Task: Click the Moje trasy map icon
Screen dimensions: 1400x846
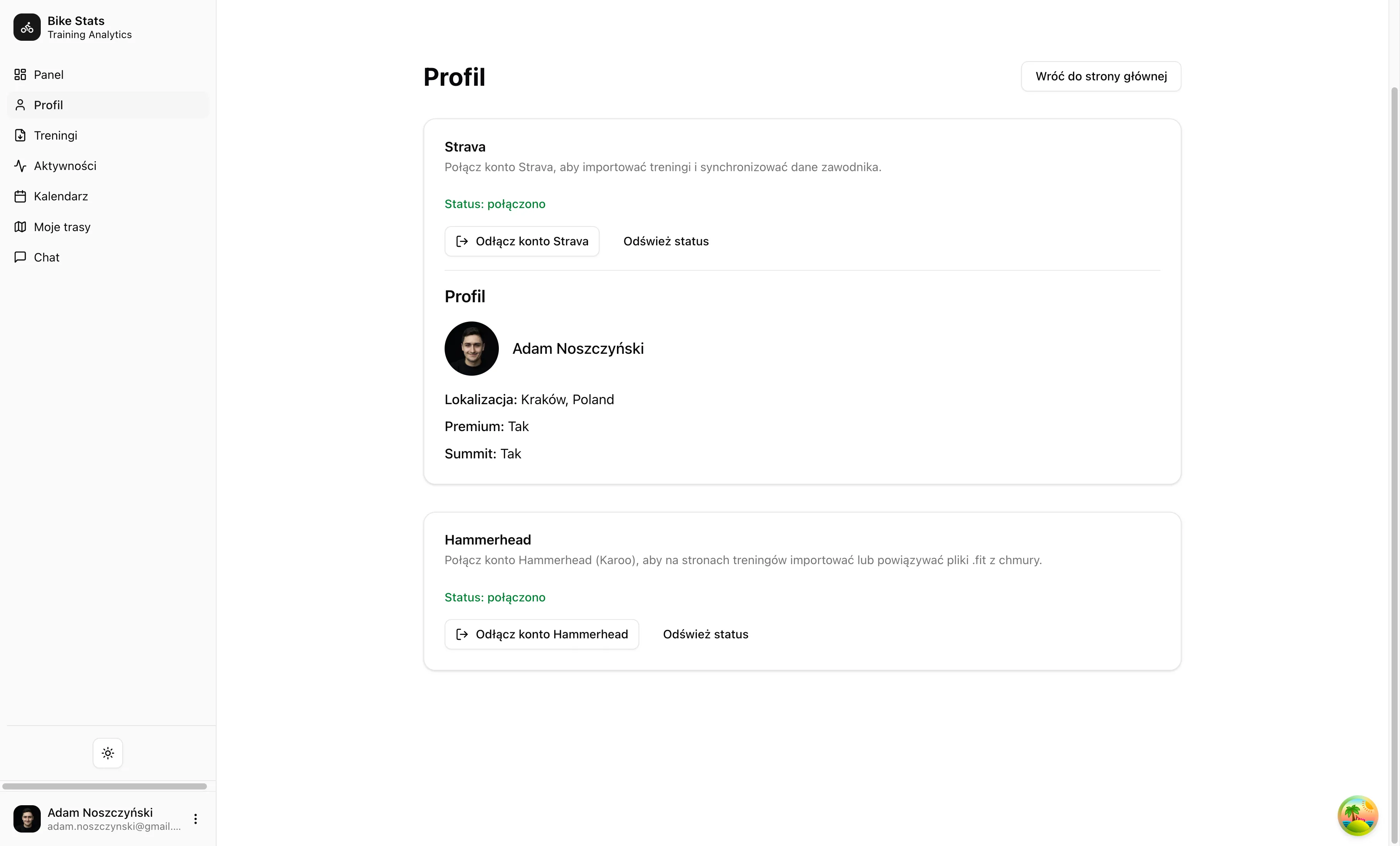Action: [20, 227]
